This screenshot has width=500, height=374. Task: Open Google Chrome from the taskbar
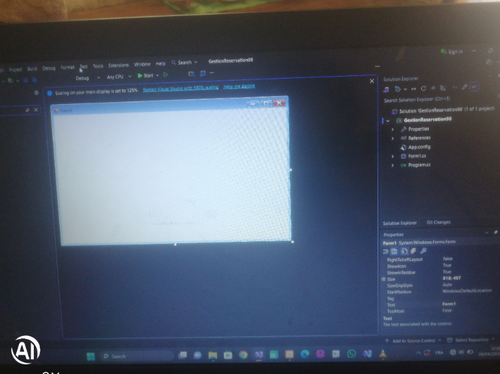tap(243, 355)
